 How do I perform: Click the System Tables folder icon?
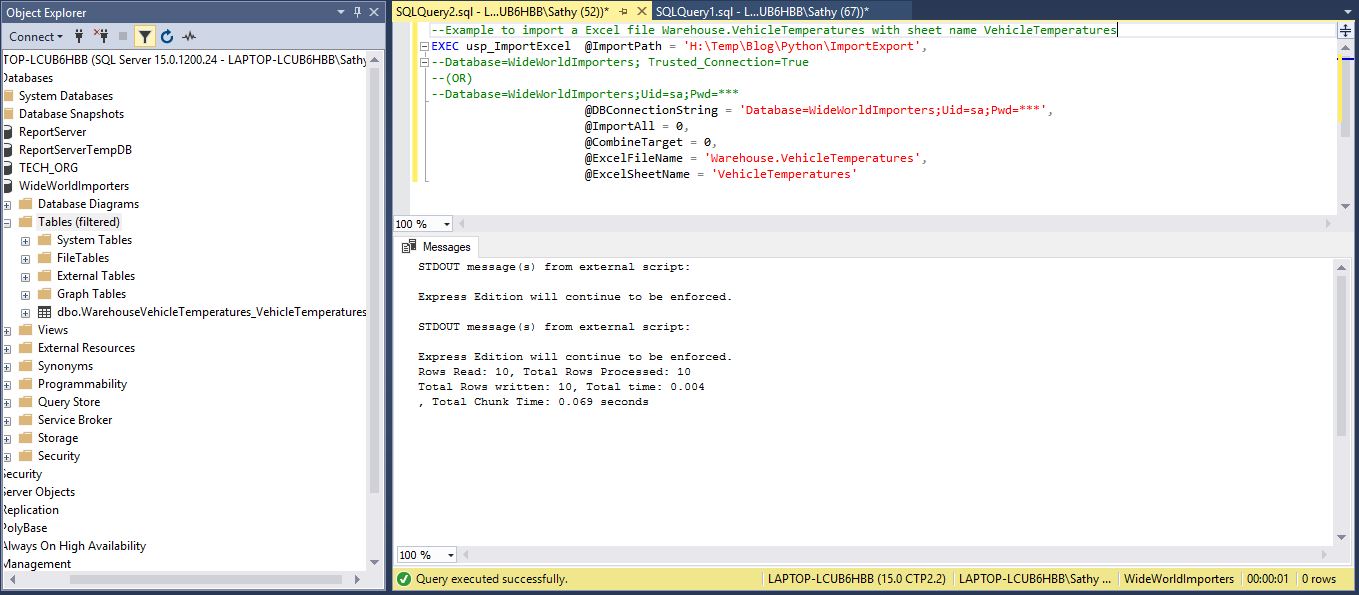44,240
